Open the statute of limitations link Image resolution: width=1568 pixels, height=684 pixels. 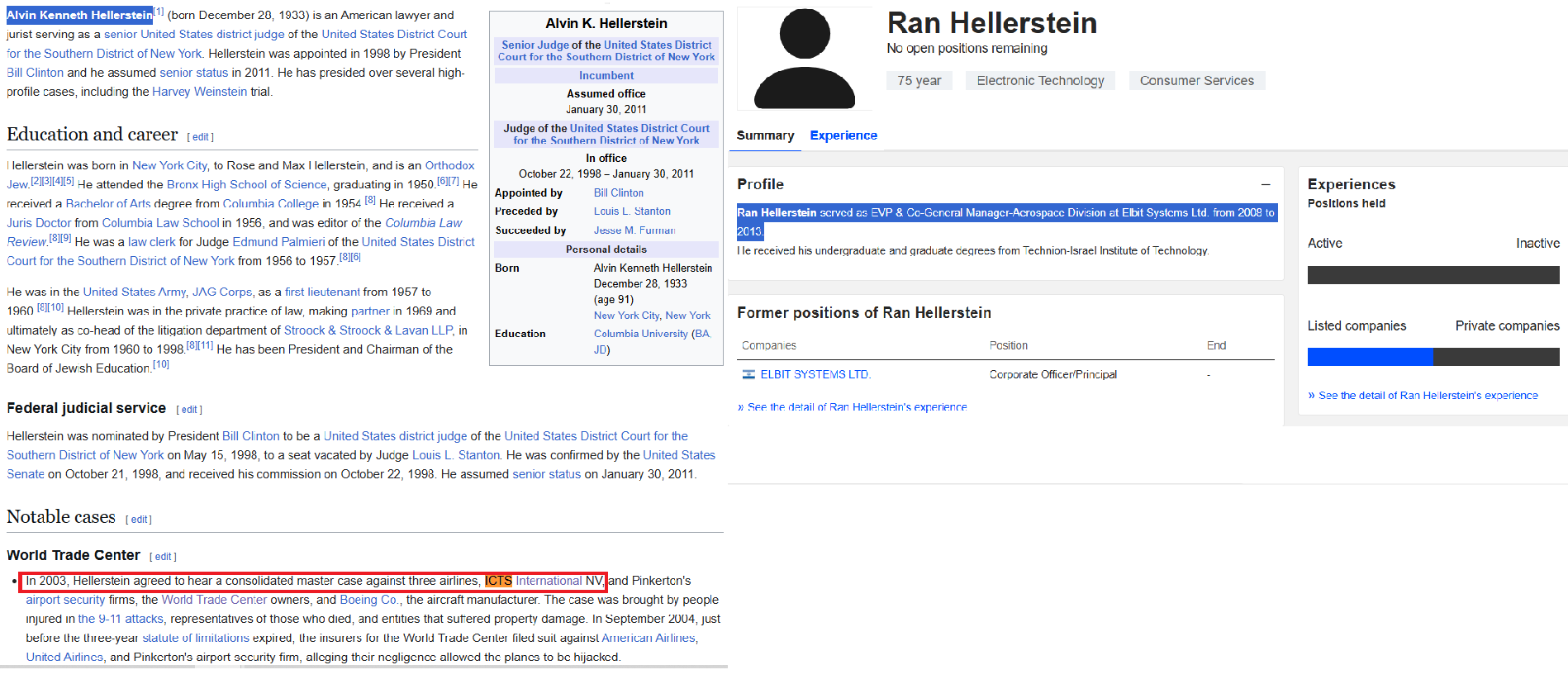(196, 638)
